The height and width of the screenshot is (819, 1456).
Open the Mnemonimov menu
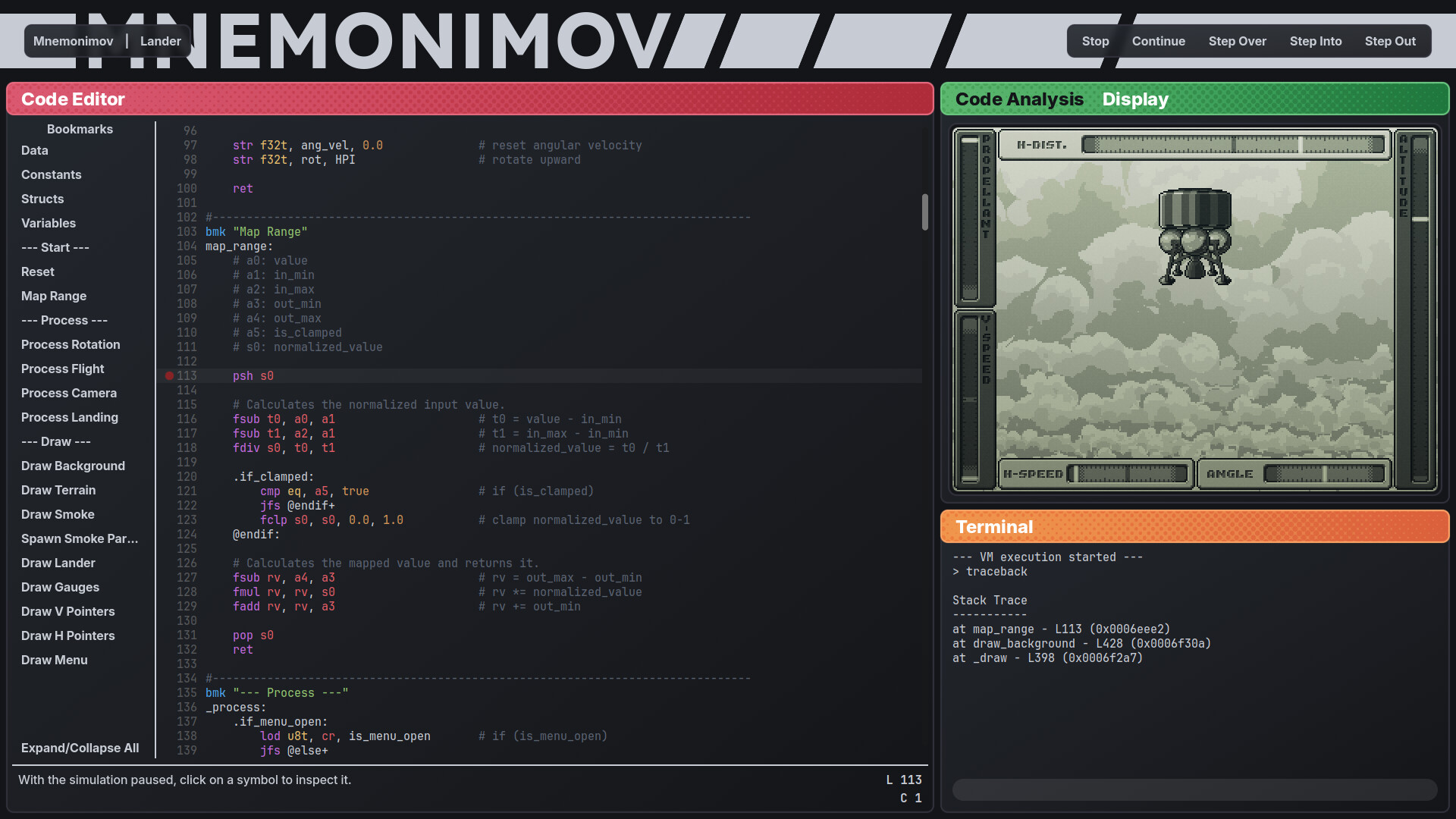[74, 41]
